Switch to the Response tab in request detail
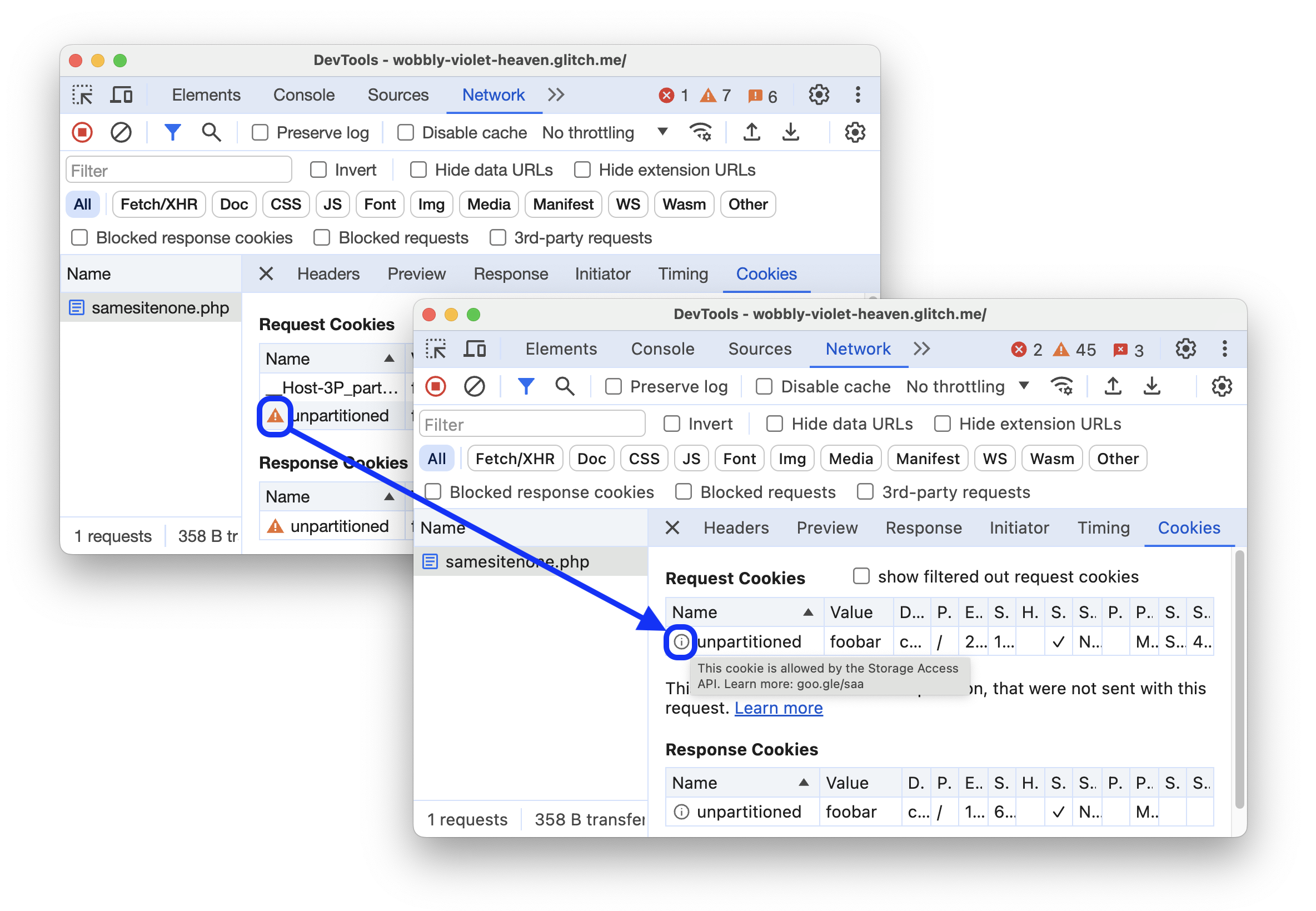This screenshot has height=911, width=1316. tap(920, 528)
